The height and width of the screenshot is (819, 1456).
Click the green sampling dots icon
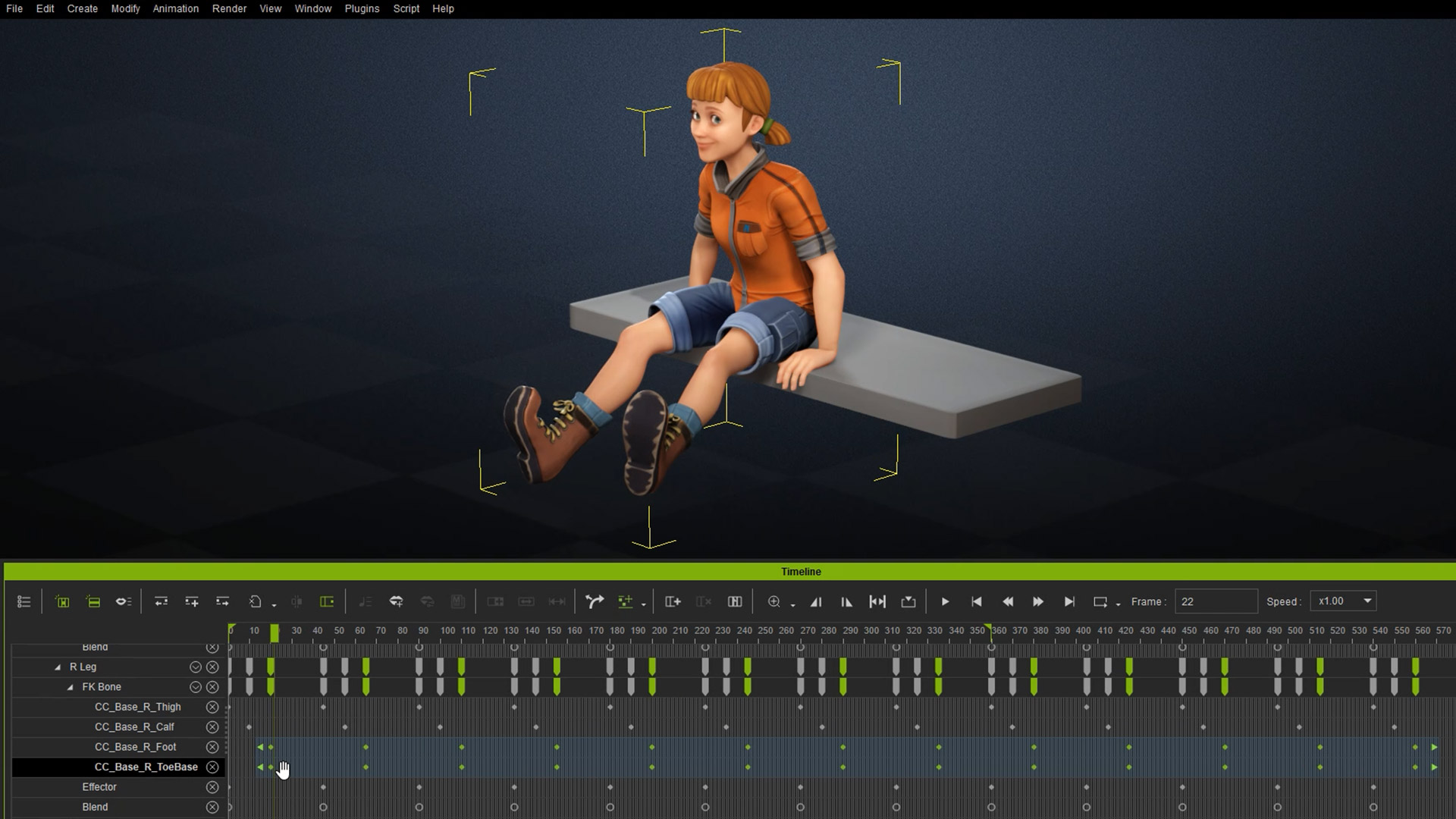tap(625, 601)
